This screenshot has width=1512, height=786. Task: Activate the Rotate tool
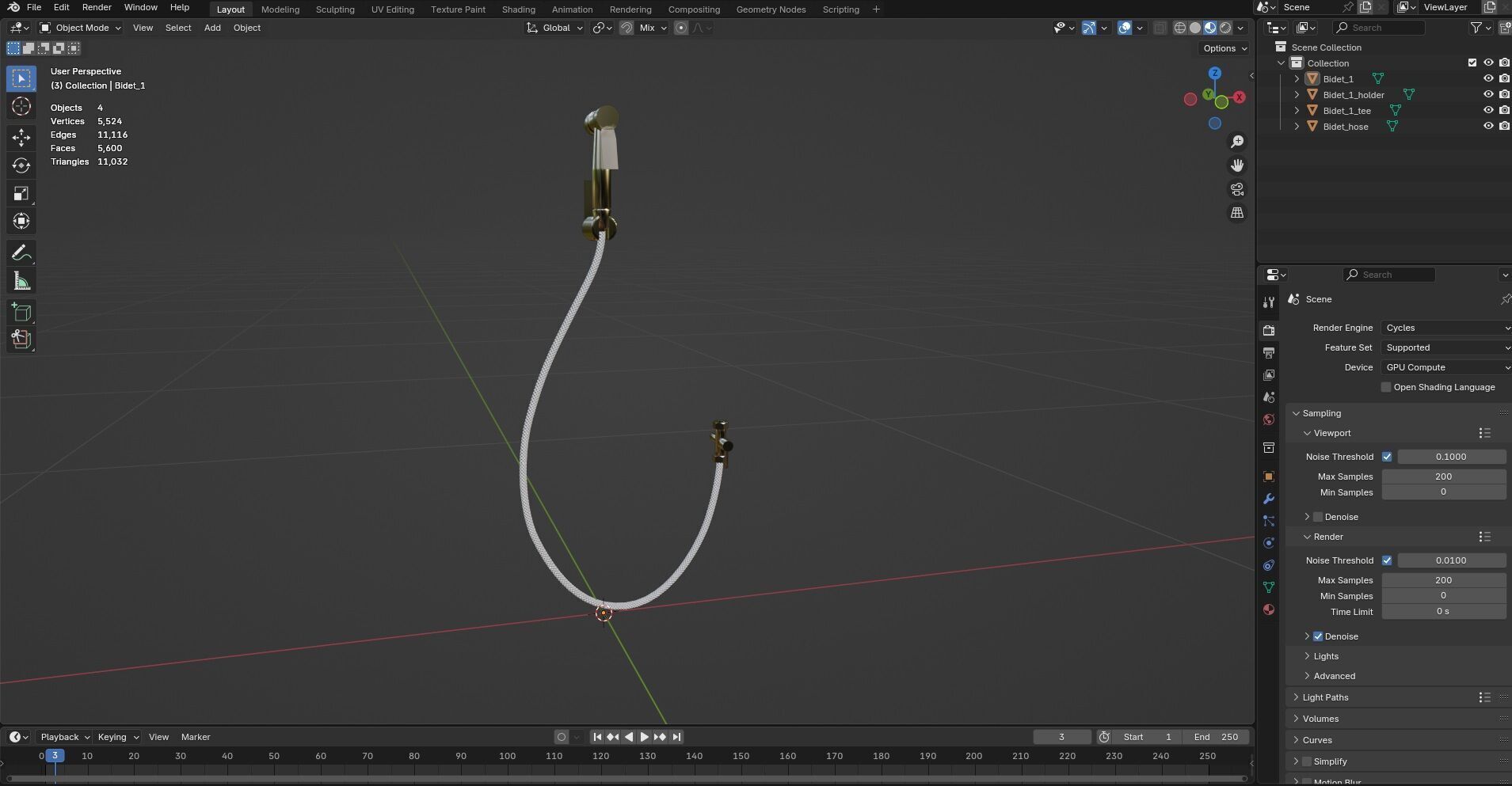click(x=21, y=165)
